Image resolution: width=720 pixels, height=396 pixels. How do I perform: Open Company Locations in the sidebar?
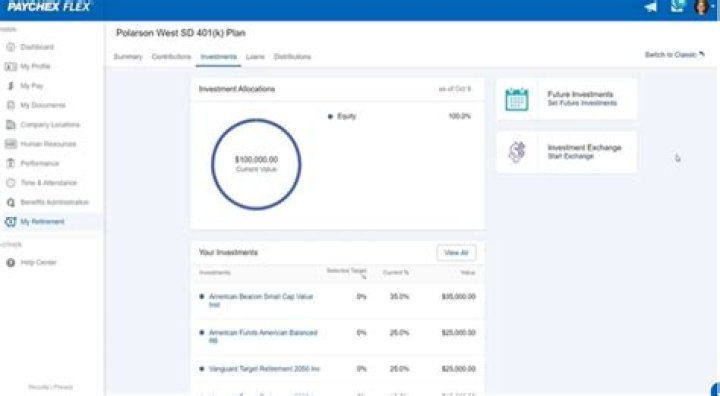(x=50, y=125)
